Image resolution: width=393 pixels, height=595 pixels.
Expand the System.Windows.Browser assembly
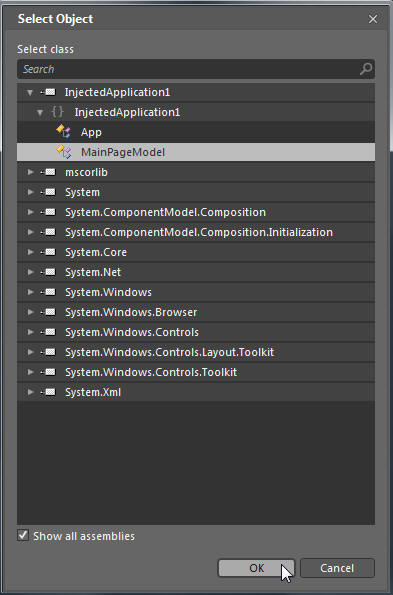31,312
